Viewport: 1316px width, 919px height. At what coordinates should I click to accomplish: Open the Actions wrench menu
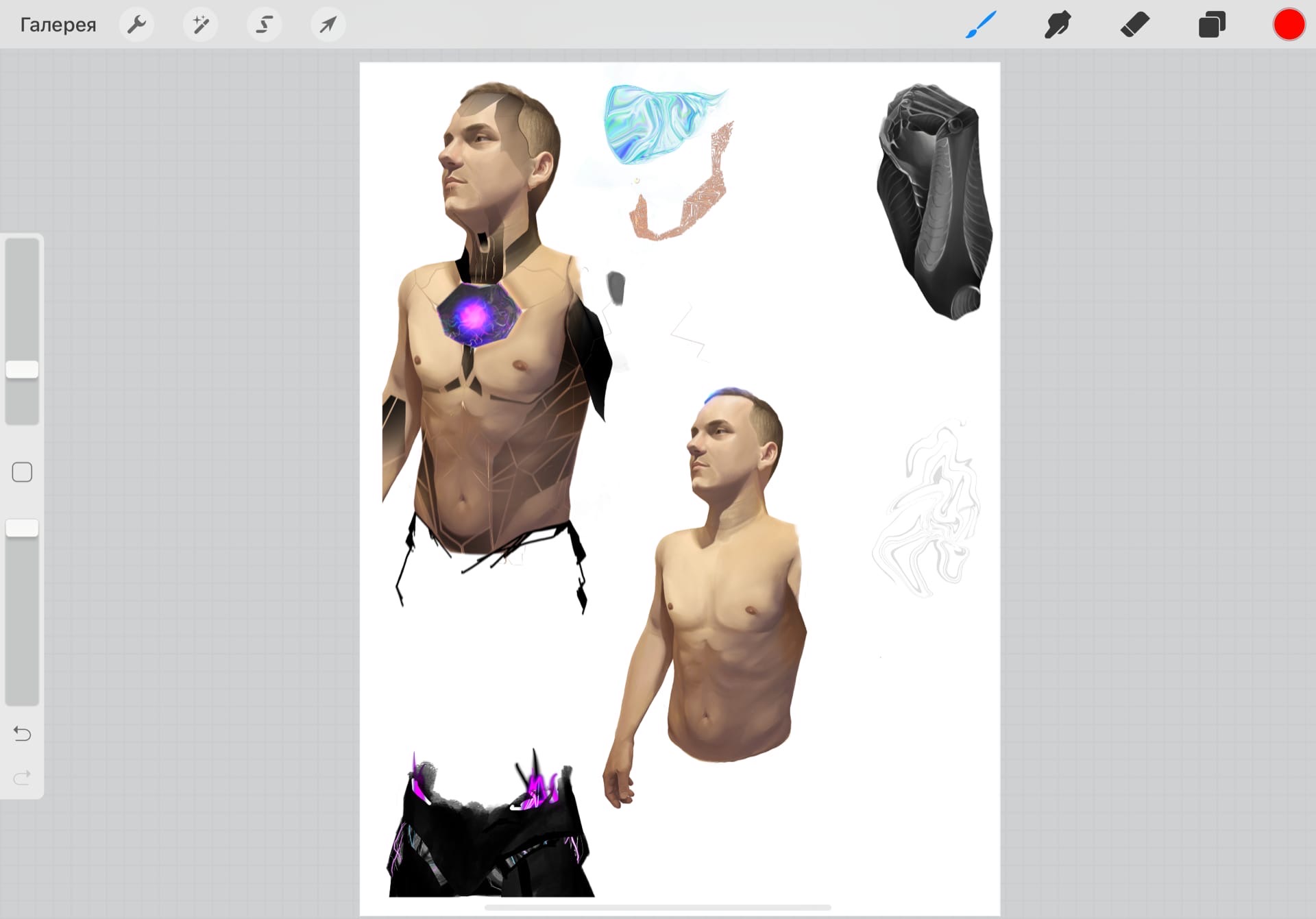(136, 25)
